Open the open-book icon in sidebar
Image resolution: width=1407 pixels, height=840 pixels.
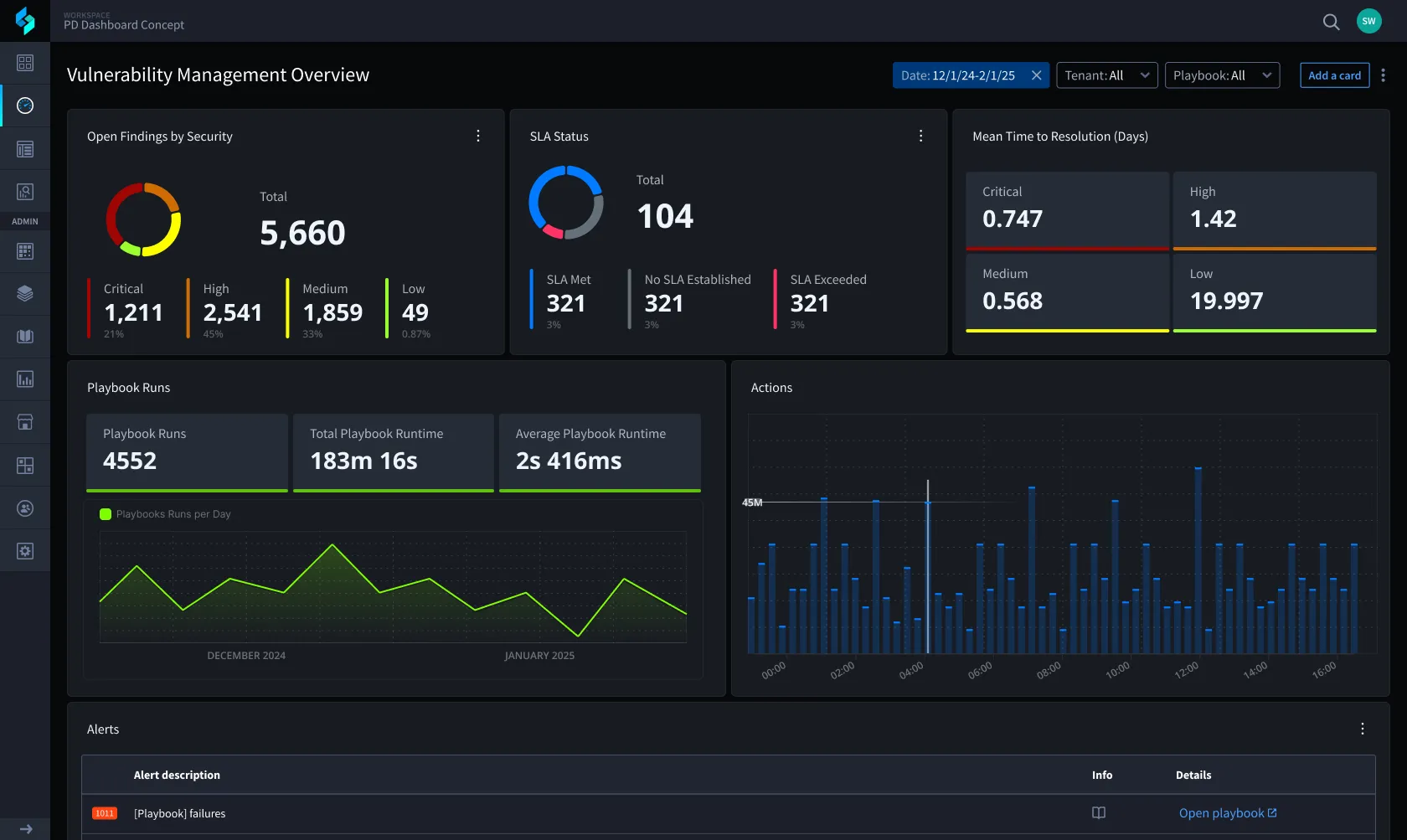point(25,336)
